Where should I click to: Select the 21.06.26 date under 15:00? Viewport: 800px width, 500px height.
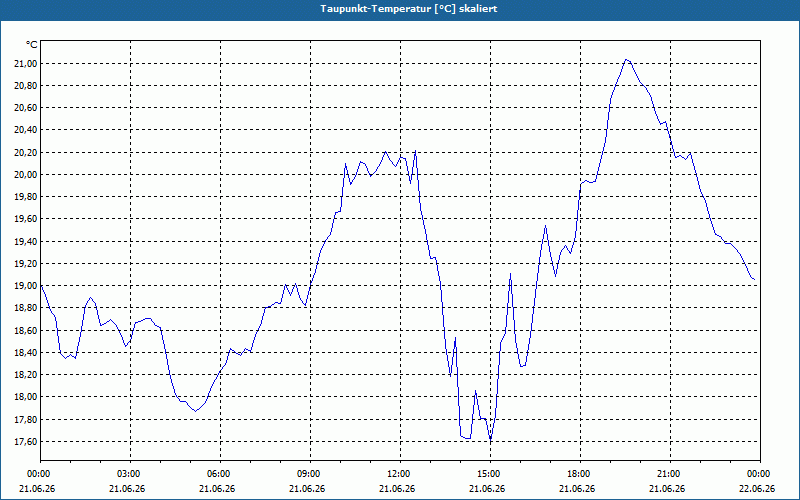pos(487,489)
